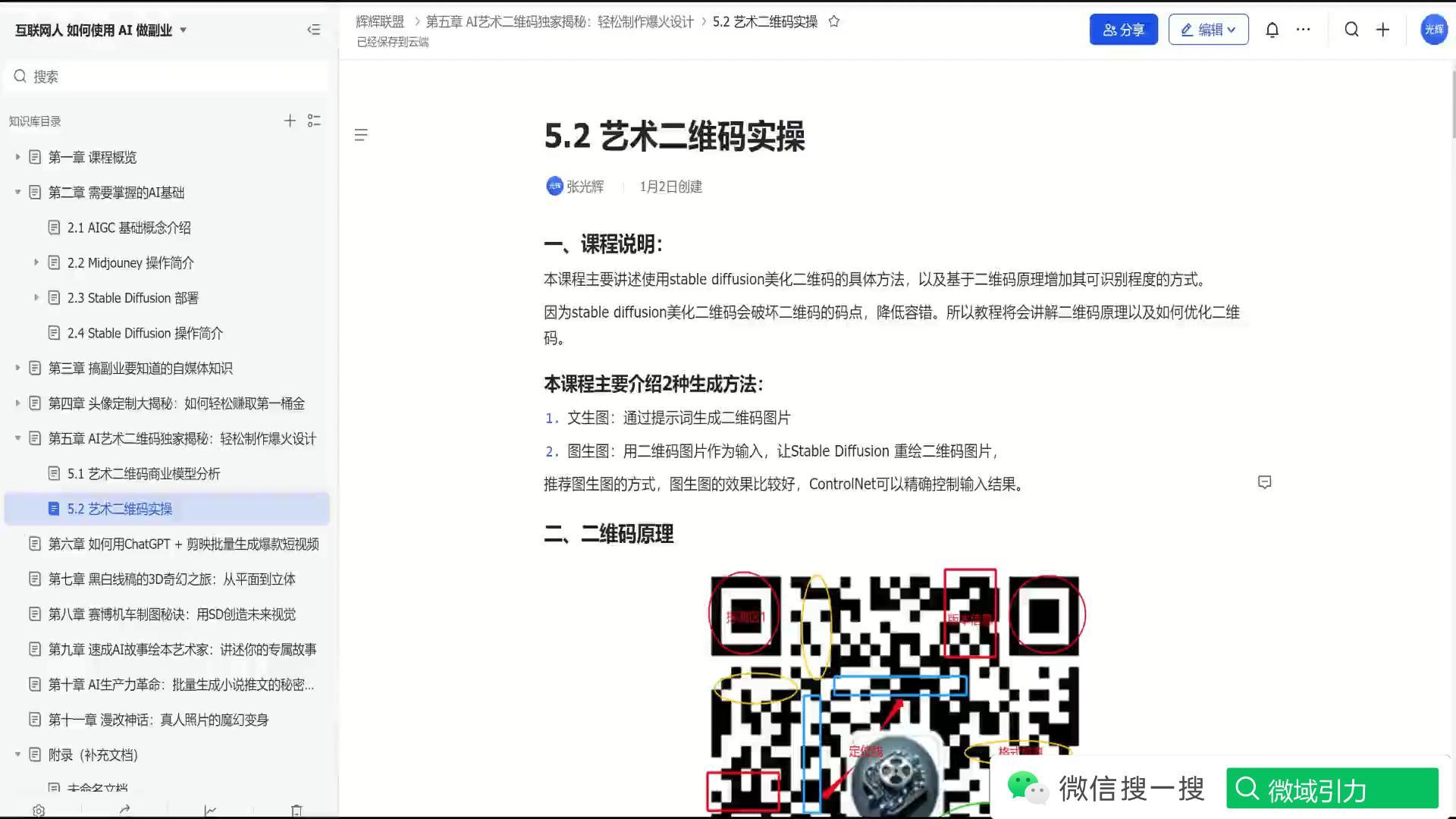This screenshot has width=1456, height=819.
Task: Expand 第三章 搞副业要知道的自媒体知识
Action: [x=17, y=368]
